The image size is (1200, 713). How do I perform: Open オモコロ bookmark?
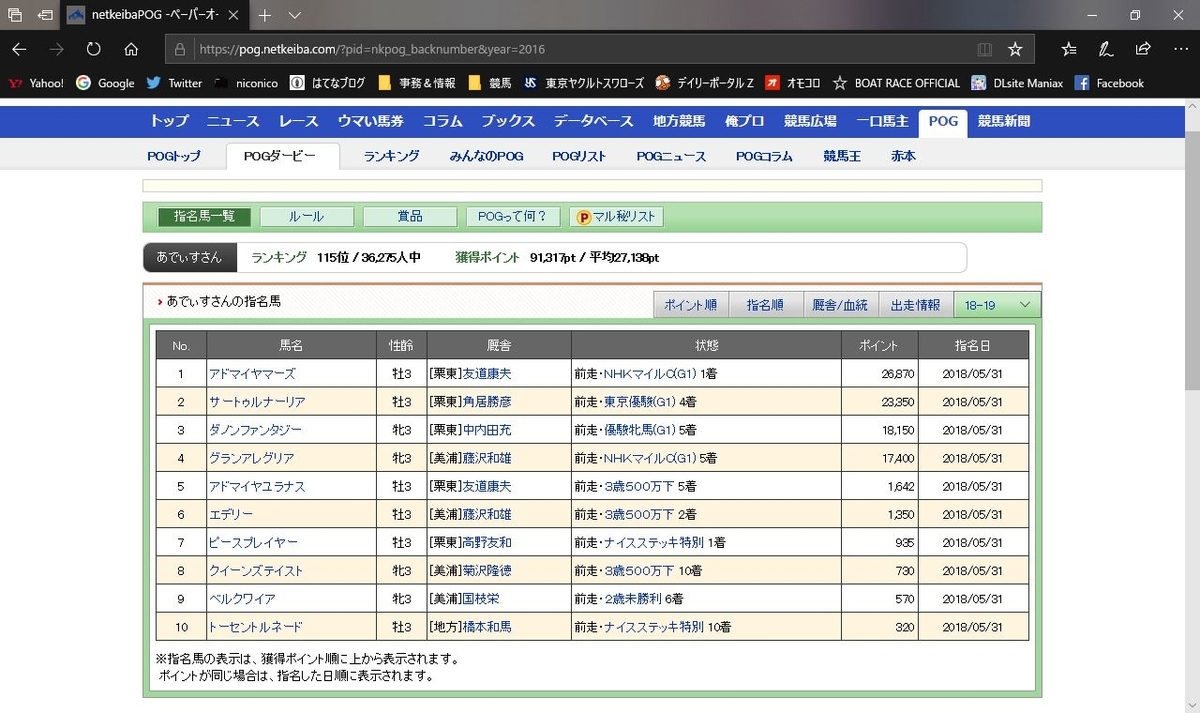click(793, 83)
